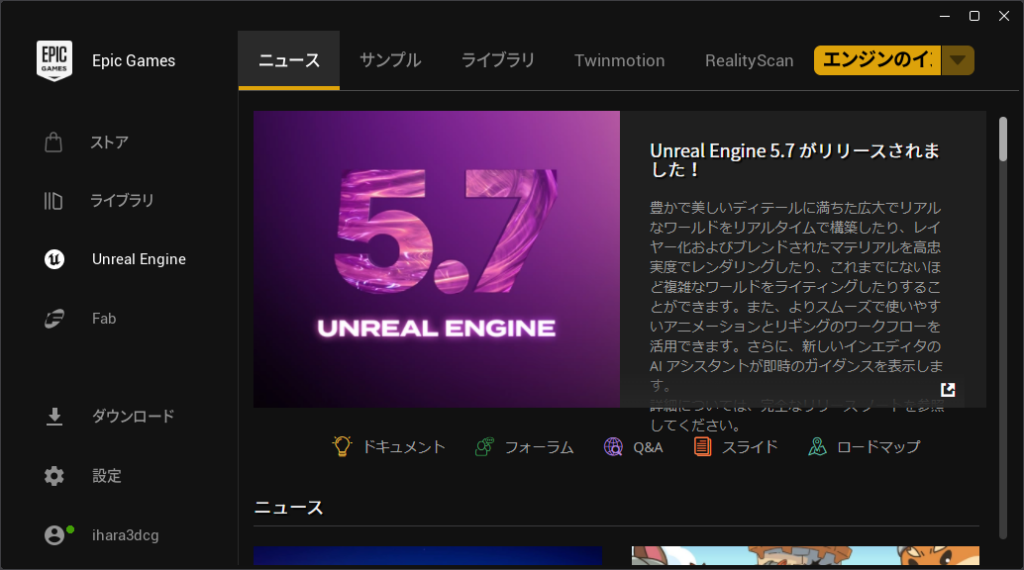1024x570 pixels.
Task: Open the Downloads arrow icon
Action: click(54, 417)
